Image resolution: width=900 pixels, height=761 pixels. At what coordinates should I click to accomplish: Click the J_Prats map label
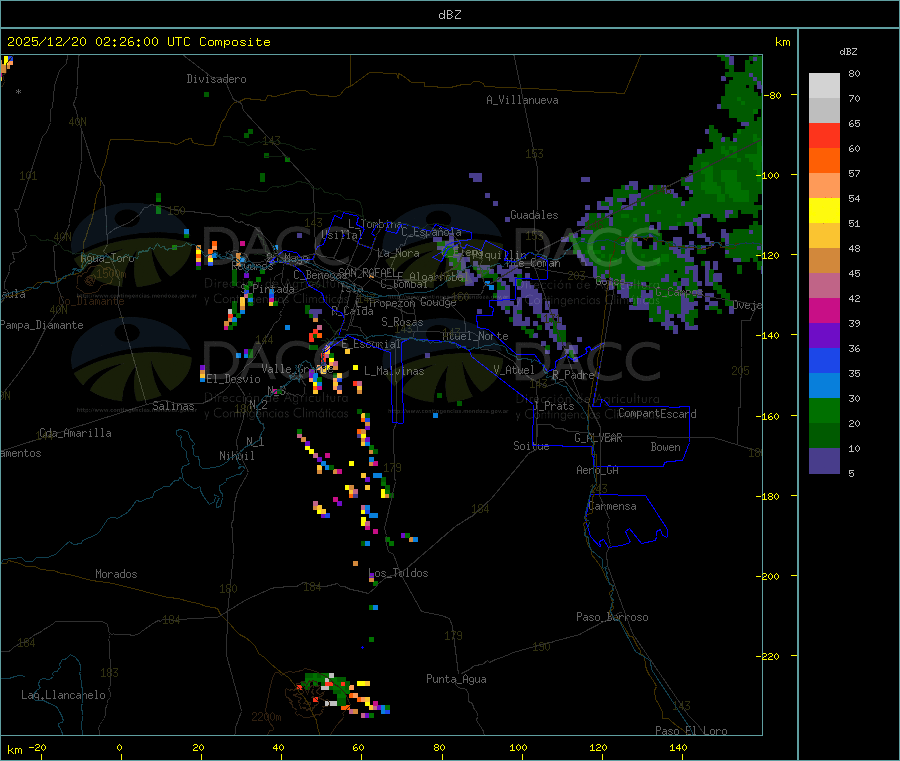(554, 406)
